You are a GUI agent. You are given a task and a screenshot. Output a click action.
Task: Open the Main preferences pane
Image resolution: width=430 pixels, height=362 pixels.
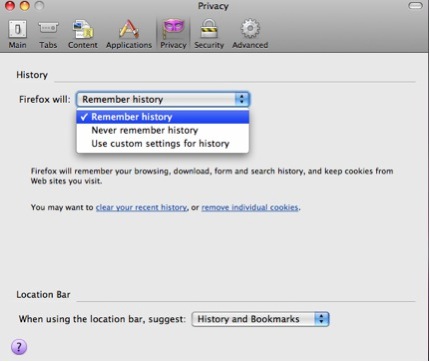17,35
